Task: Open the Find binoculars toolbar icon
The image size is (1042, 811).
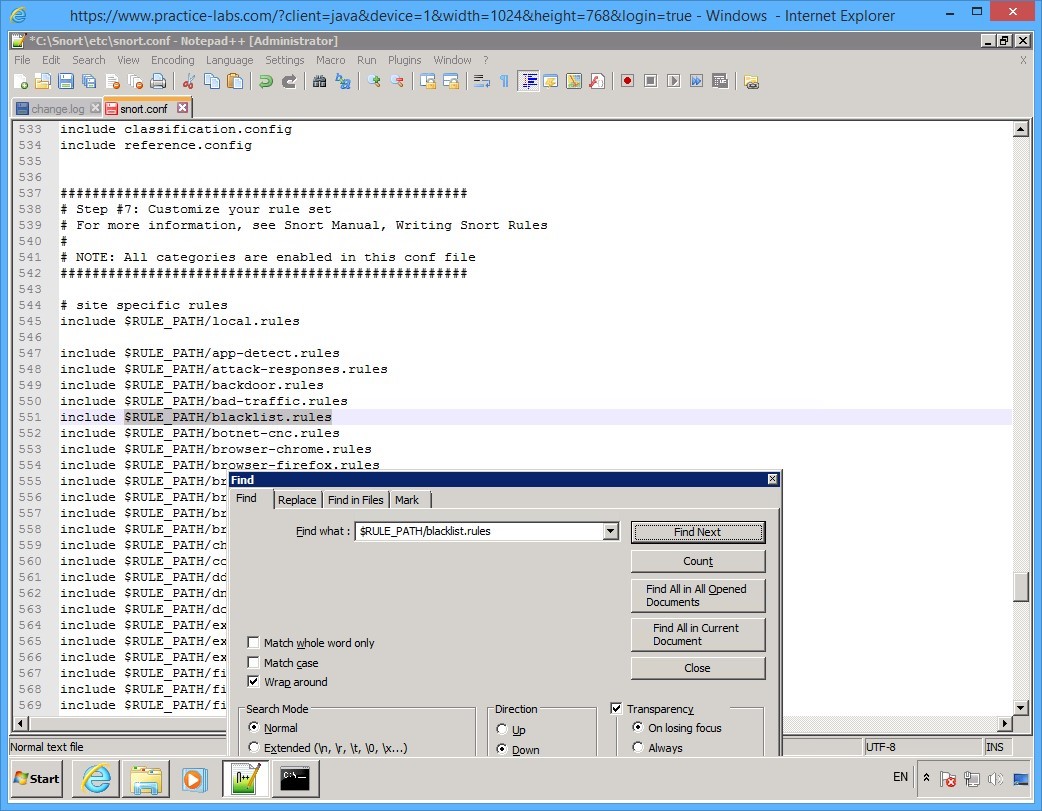Action: point(322,81)
